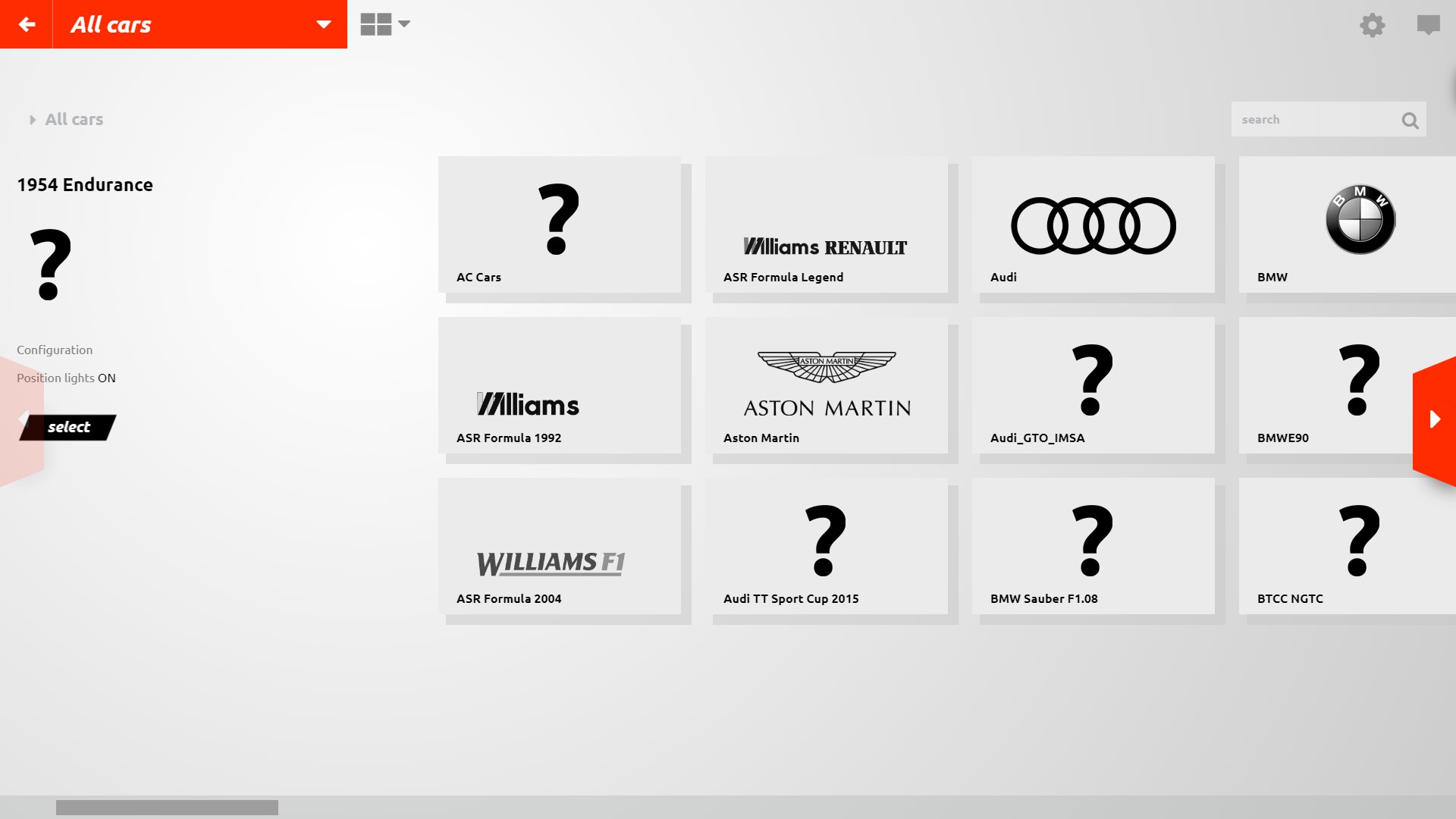Select Audi TT Sport Cup 2015 tile
Image resolution: width=1456 pixels, height=819 pixels.
click(x=827, y=546)
